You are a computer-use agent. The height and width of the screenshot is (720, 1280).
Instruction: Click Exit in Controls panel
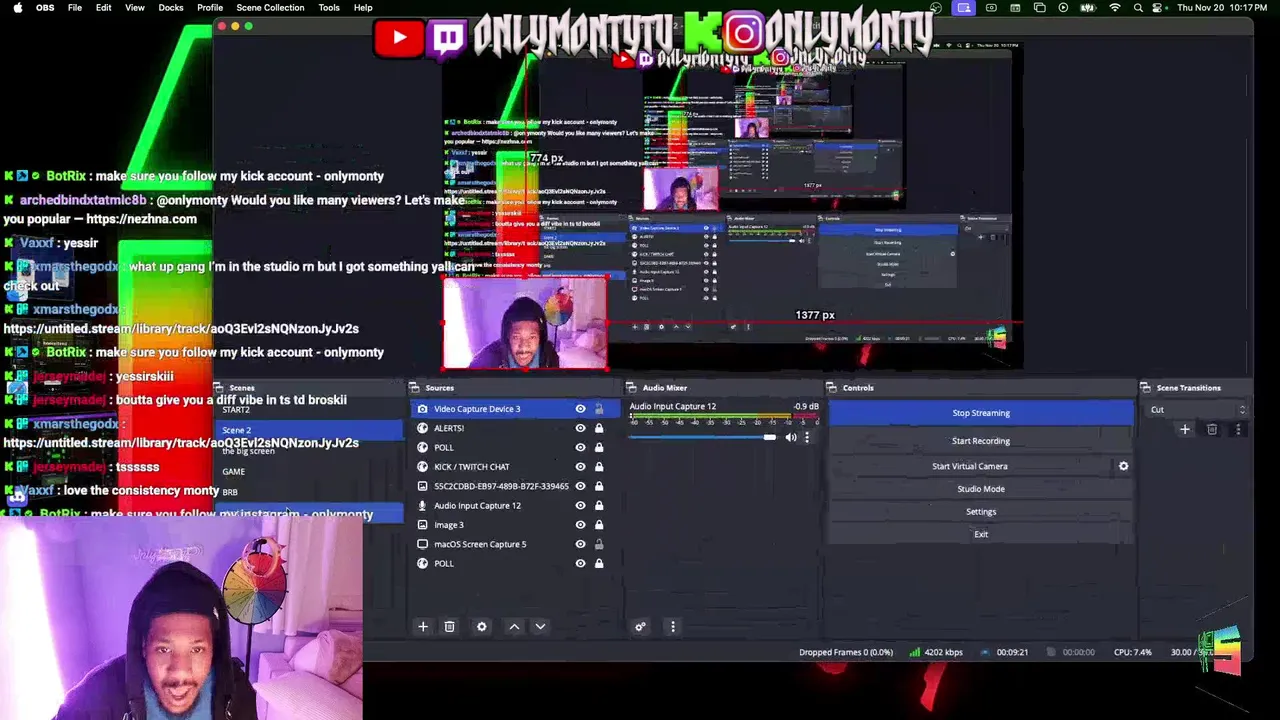pyautogui.click(x=981, y=534)
